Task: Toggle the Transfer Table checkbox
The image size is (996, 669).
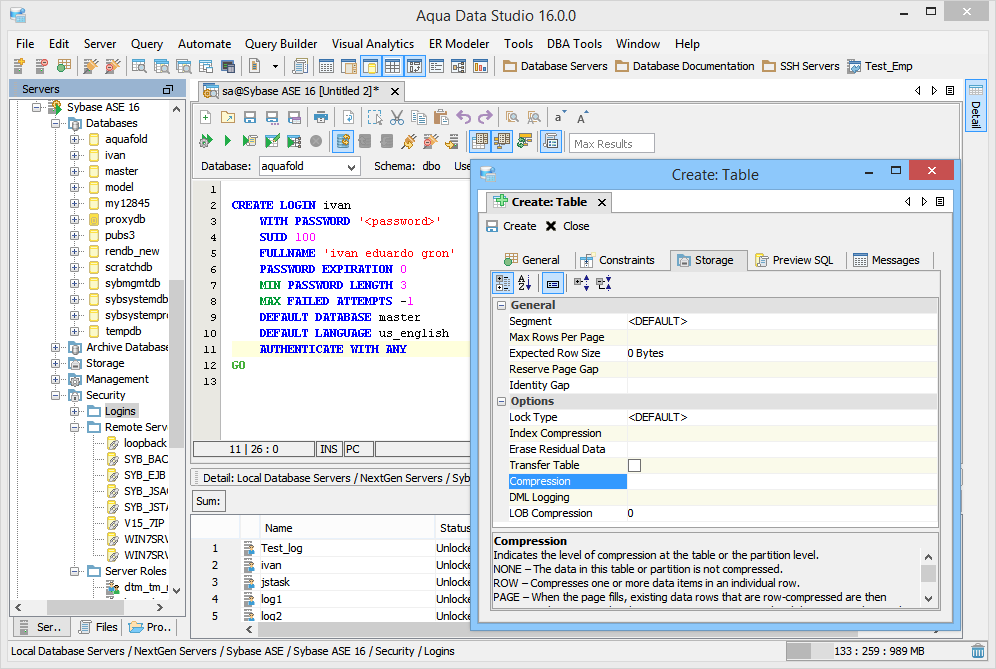Action: point(634,465)
